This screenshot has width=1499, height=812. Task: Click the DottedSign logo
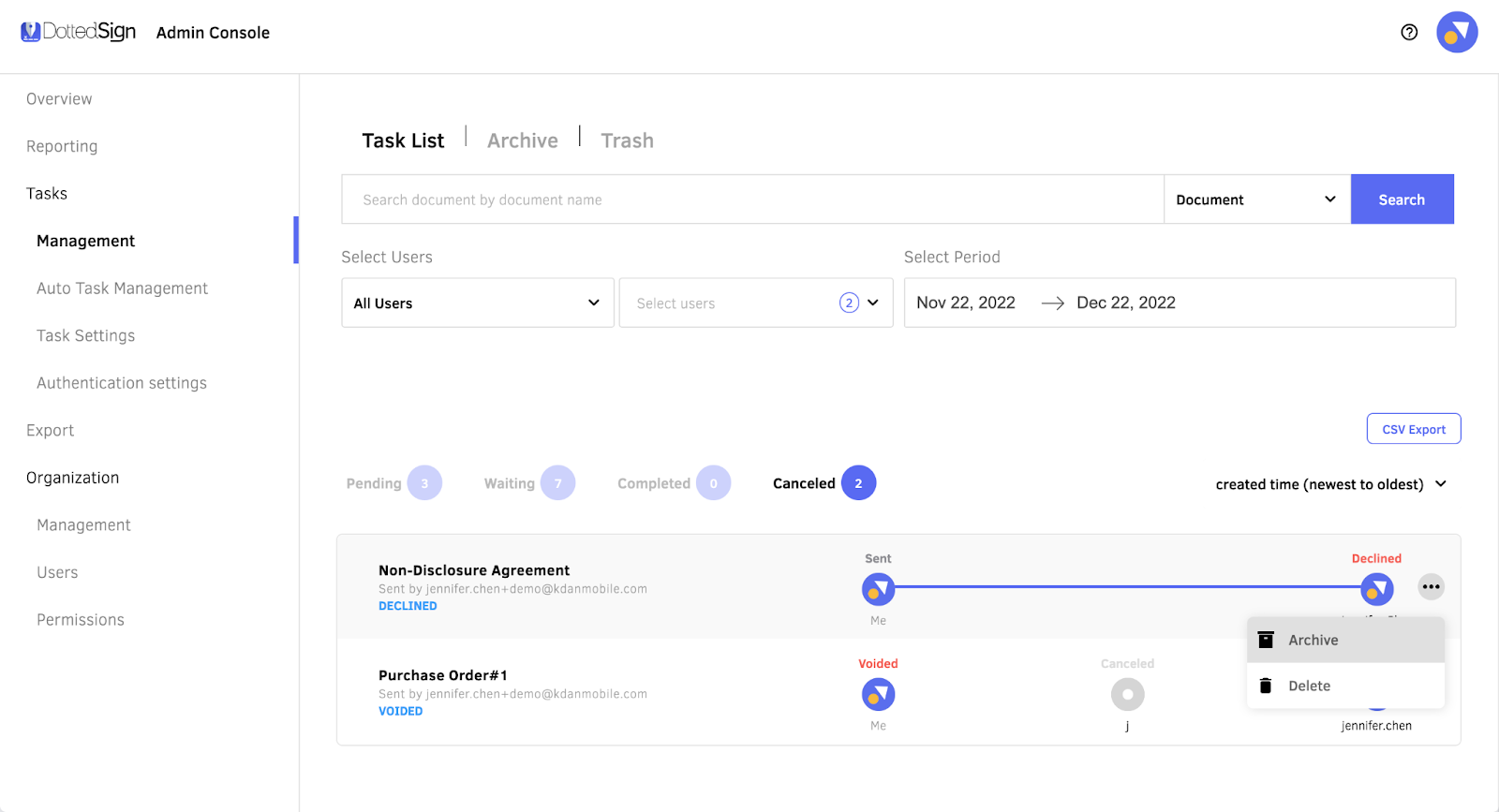(x=79, y=32)
